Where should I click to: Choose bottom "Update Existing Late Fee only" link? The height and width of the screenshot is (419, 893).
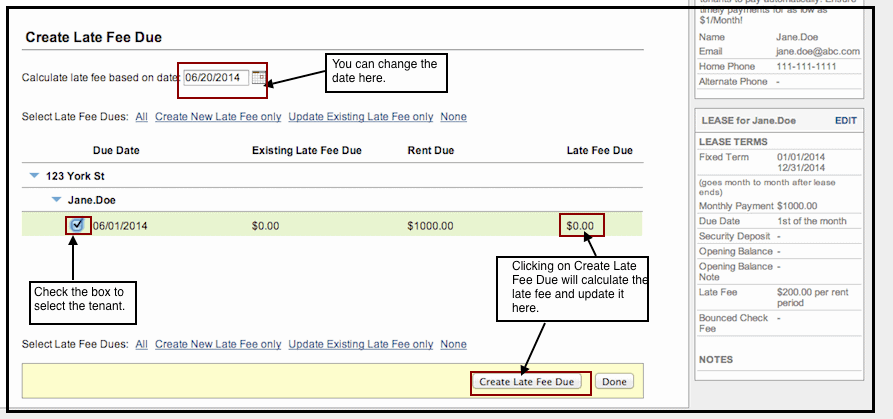(x=360, y=345)
